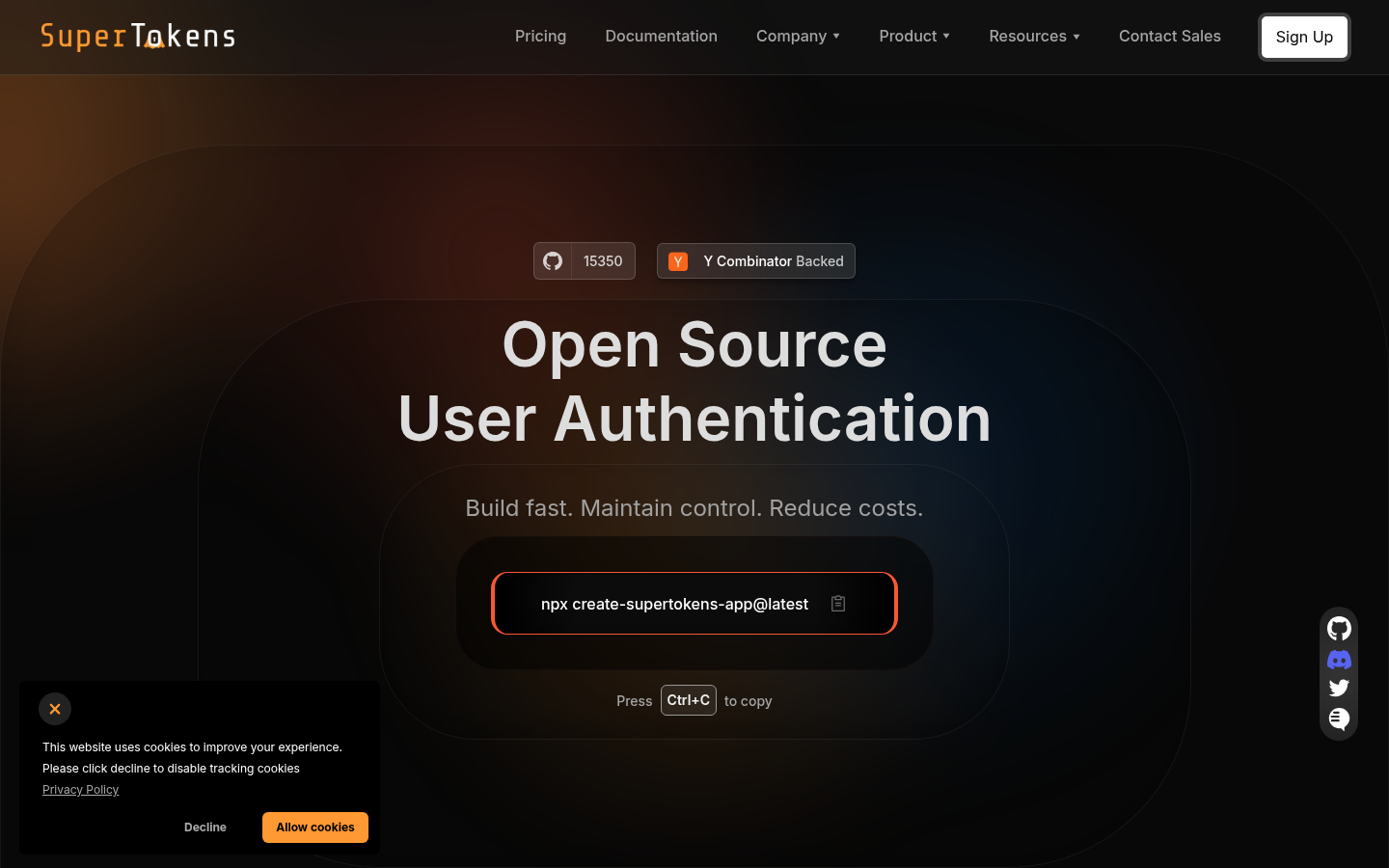Image resolution: width=1389 pixels, height=868 pixels.
Task: Open Twitter from the side social bar
Action: coord(1339,688)
